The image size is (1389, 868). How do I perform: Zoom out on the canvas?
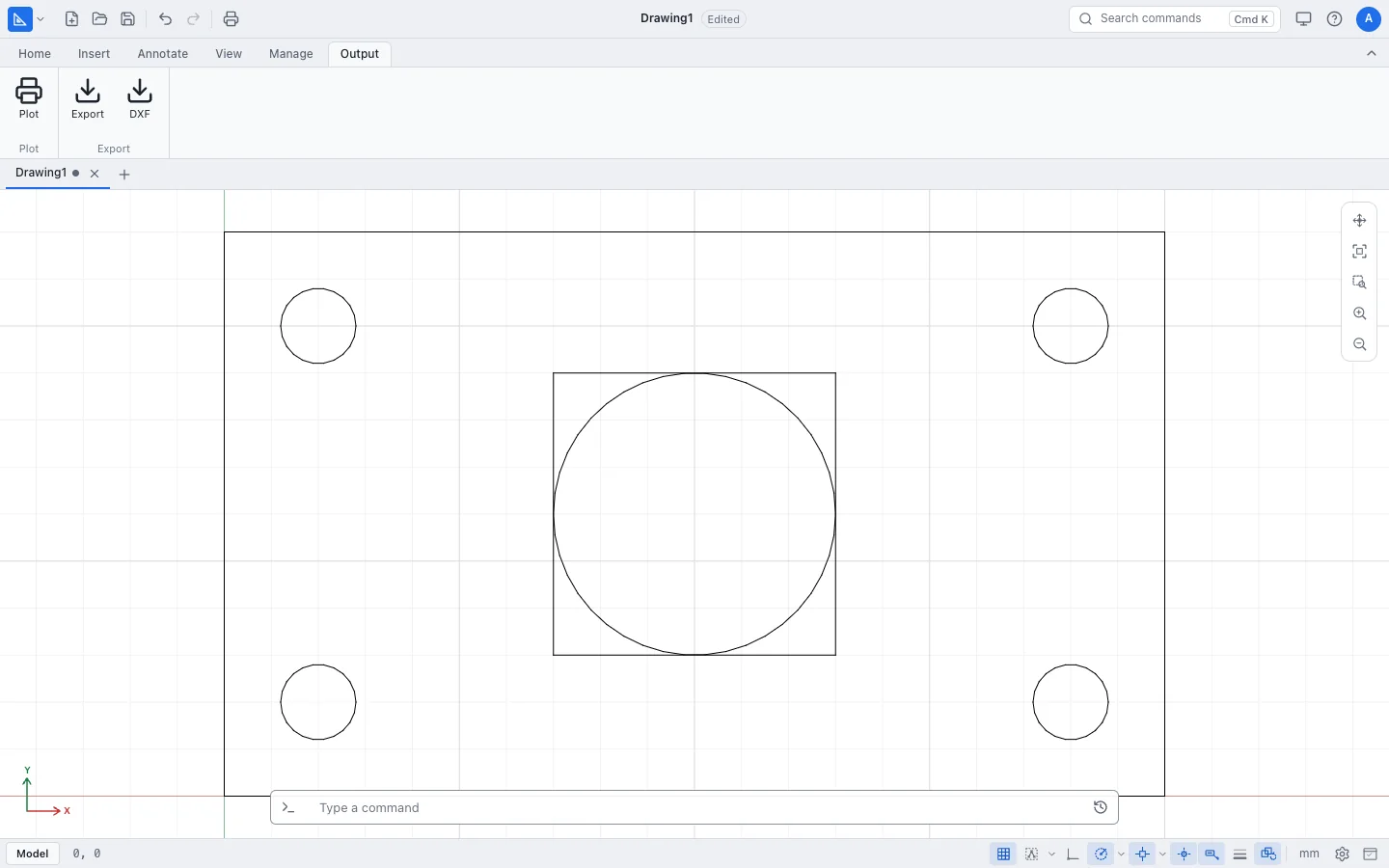[1360, 344]
